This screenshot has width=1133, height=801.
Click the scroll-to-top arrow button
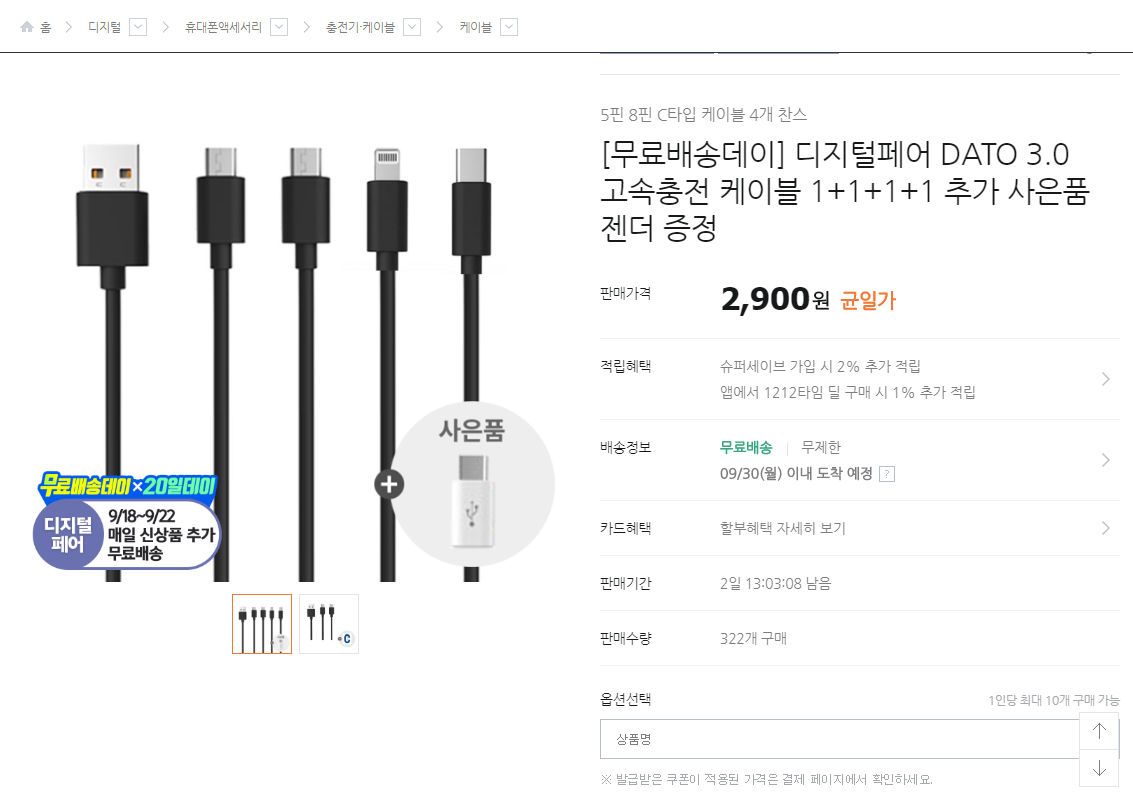coord(1099,731)
